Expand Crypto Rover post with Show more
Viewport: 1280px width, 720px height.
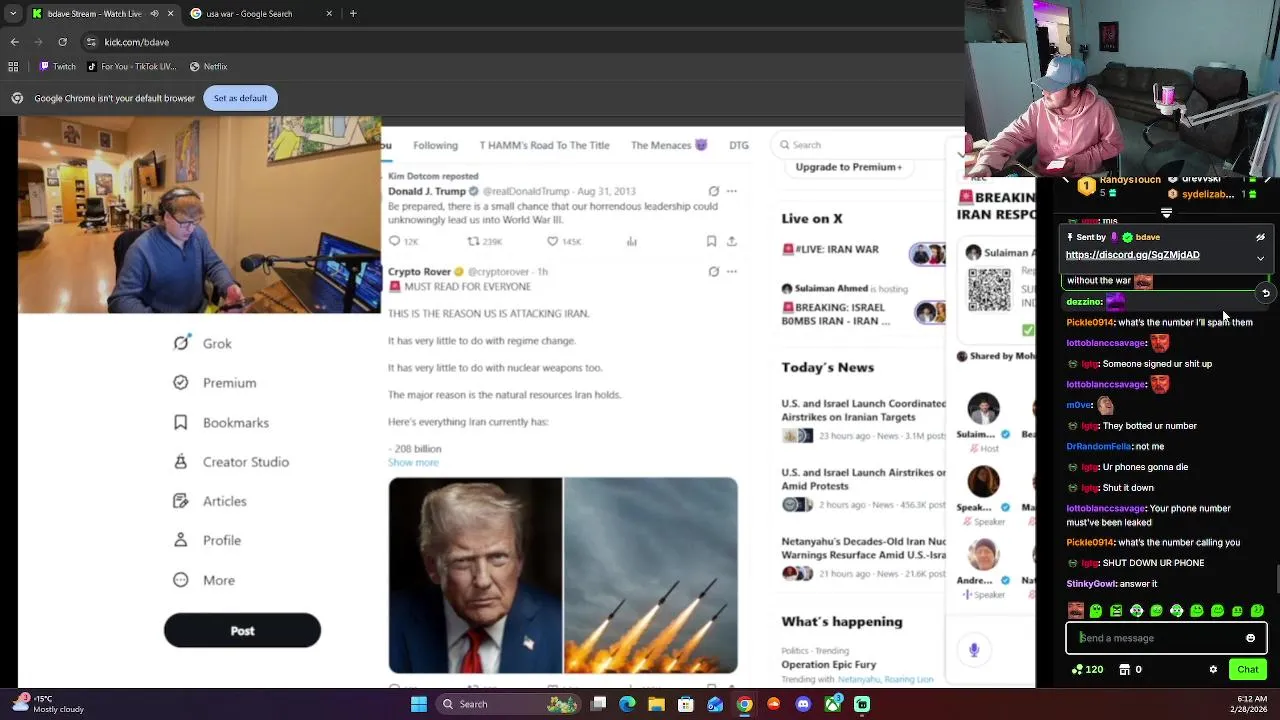[x=413, y=462]
